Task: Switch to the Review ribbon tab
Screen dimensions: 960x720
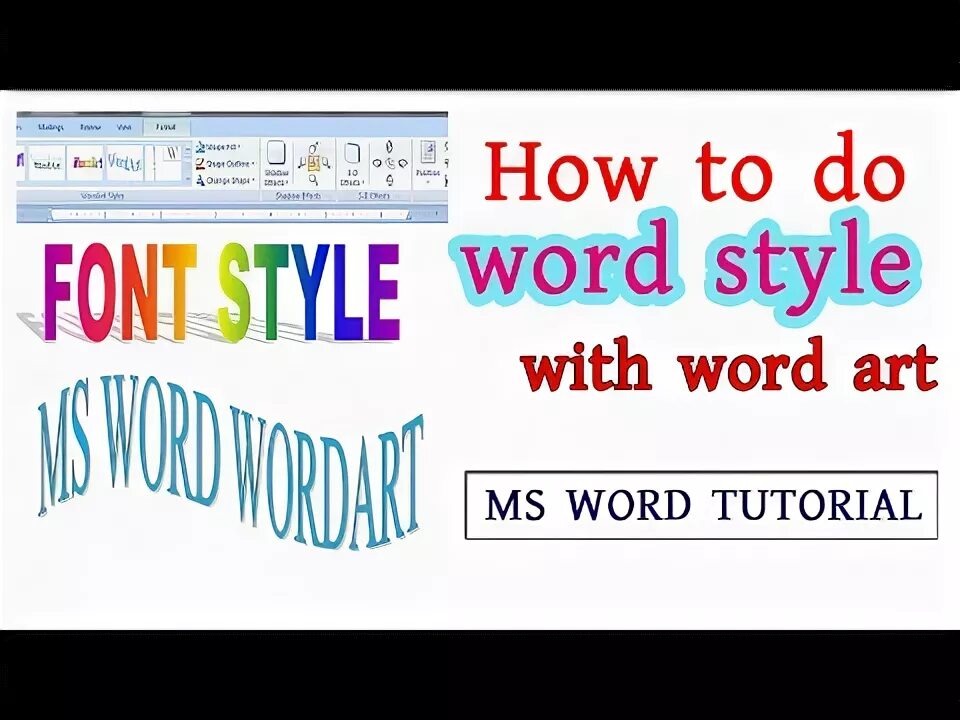Action: click(x=91, y=127)
